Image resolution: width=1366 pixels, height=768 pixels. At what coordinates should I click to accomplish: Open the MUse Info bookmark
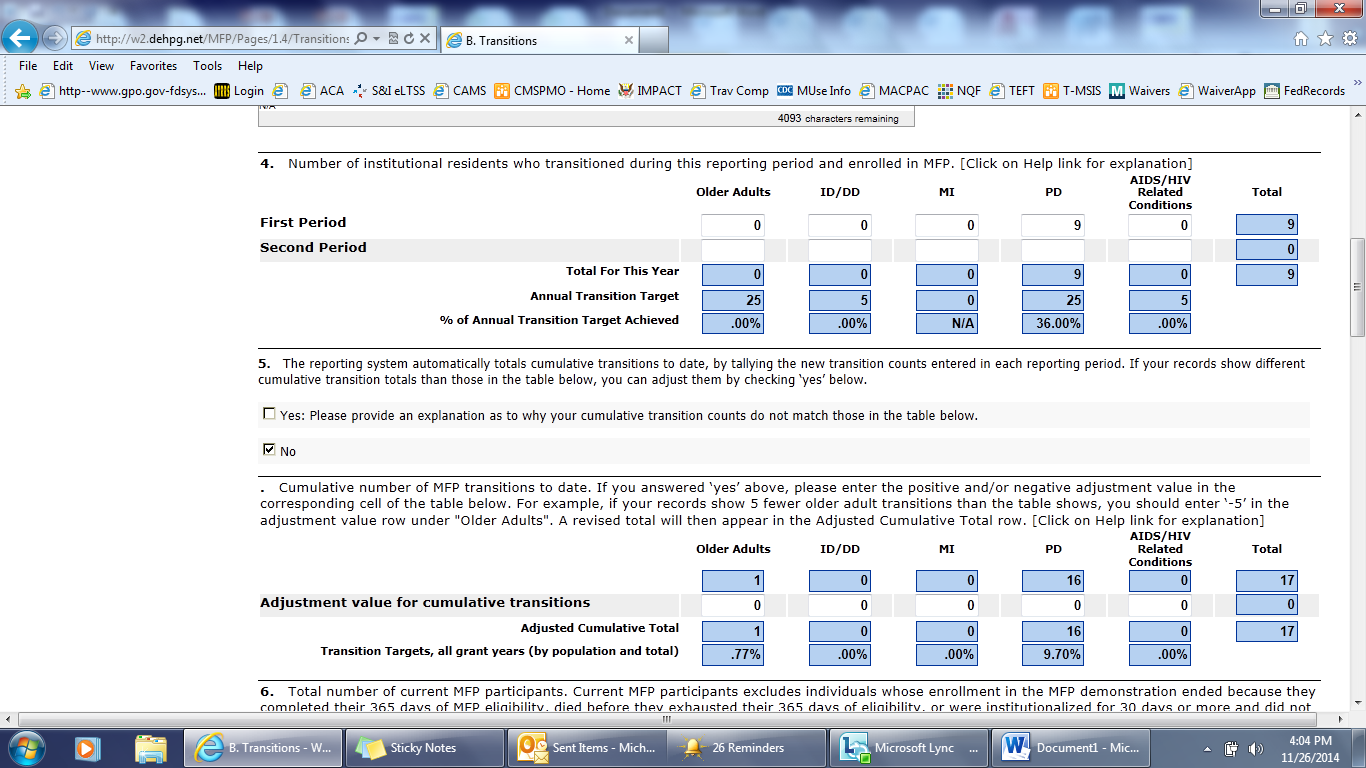[814, 91]
